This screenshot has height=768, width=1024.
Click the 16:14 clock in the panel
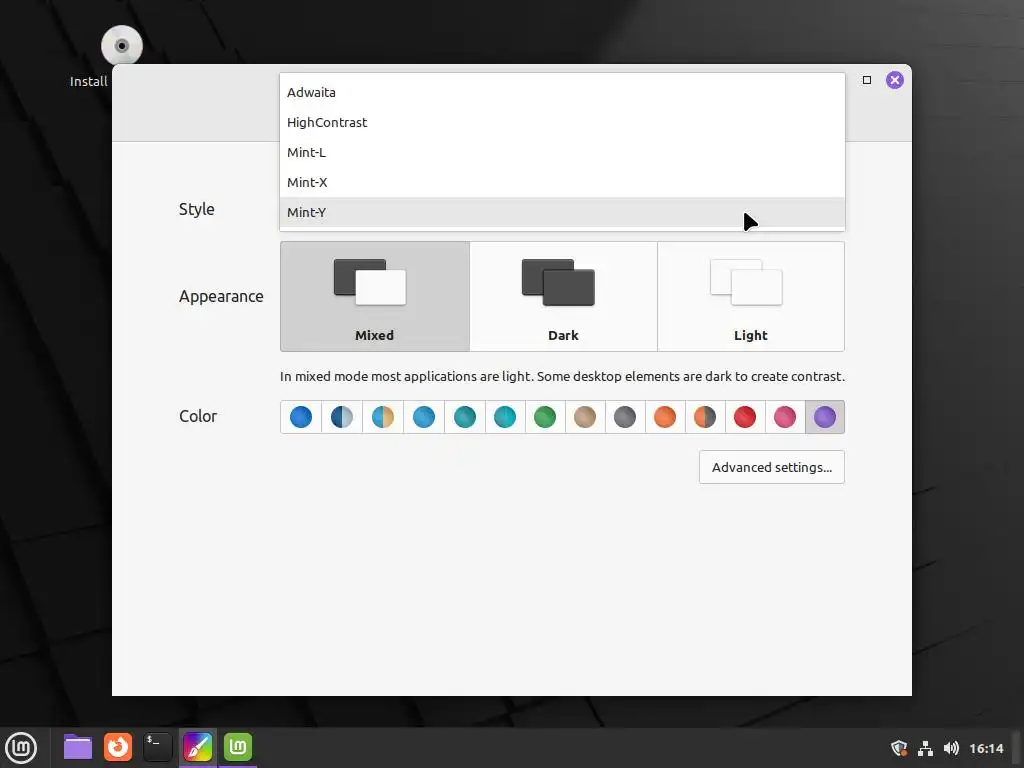coord(986,748)
